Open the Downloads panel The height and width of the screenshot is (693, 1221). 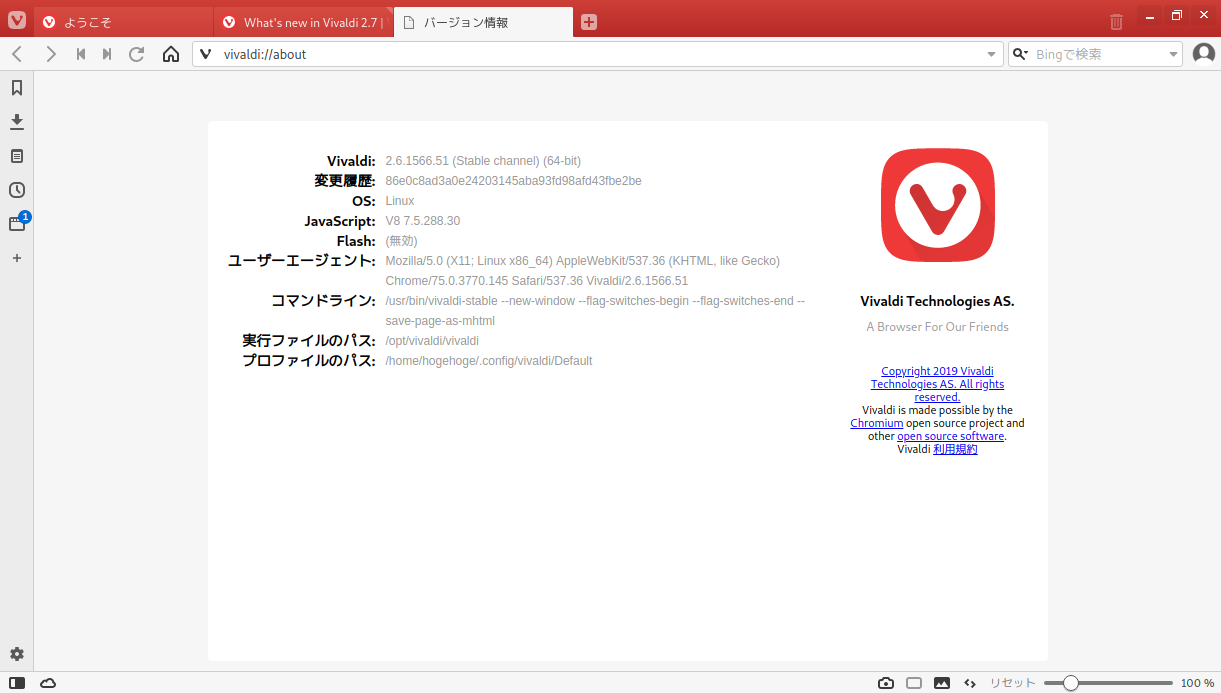[x=17, y=122]
